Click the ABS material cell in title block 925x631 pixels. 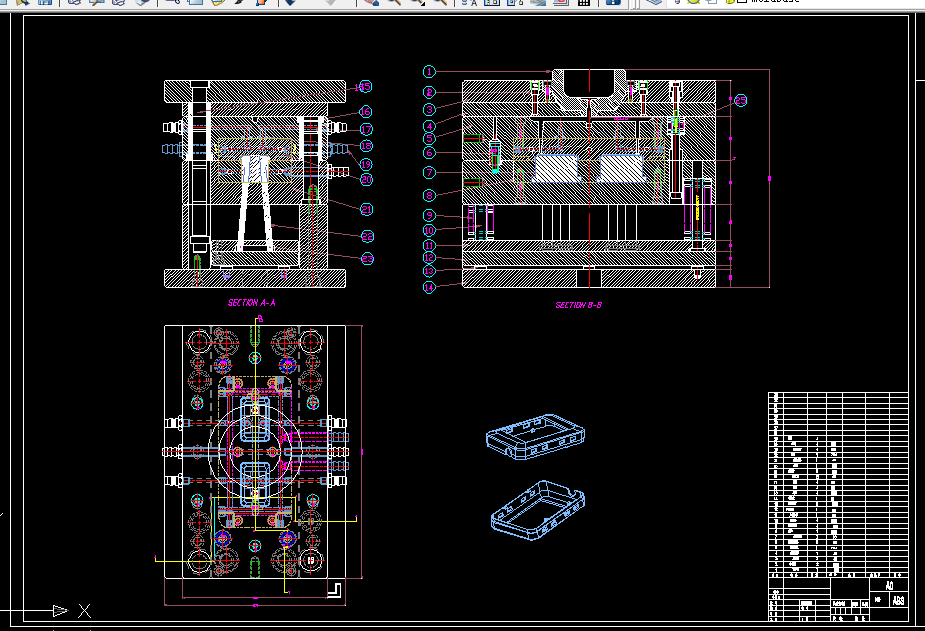click(x=898, y=600)
